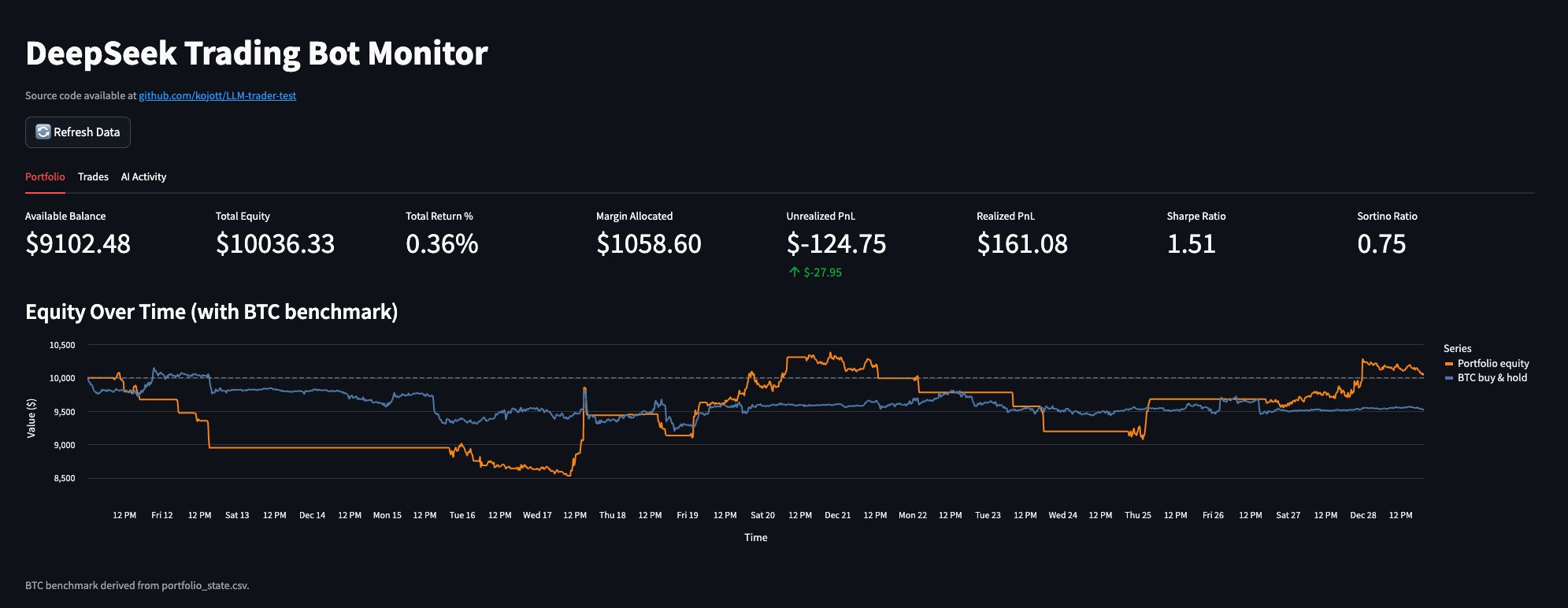The width and height of the screenshot is (1568, 608).
Task: Click the Mon 15 x-axis tick label
Action: (x=387, y=515)
